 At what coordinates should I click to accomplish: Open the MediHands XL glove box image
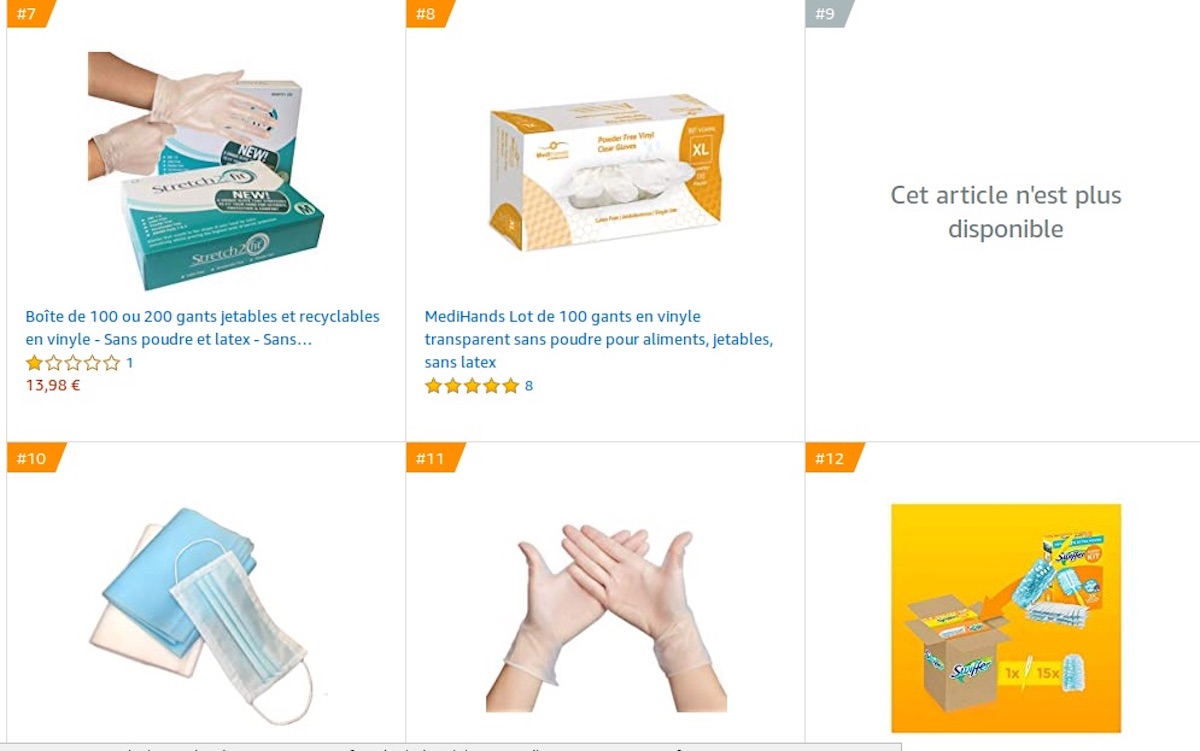pyautogui.click(x=605, y=172)
